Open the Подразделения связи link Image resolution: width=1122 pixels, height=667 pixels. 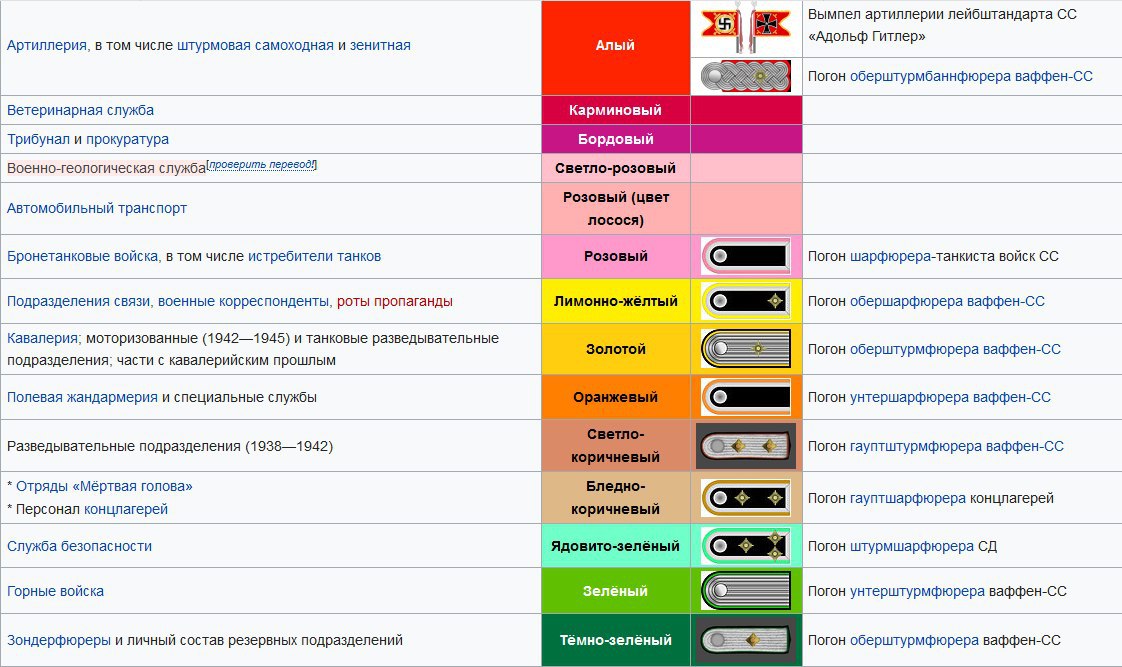pos(79,301)
